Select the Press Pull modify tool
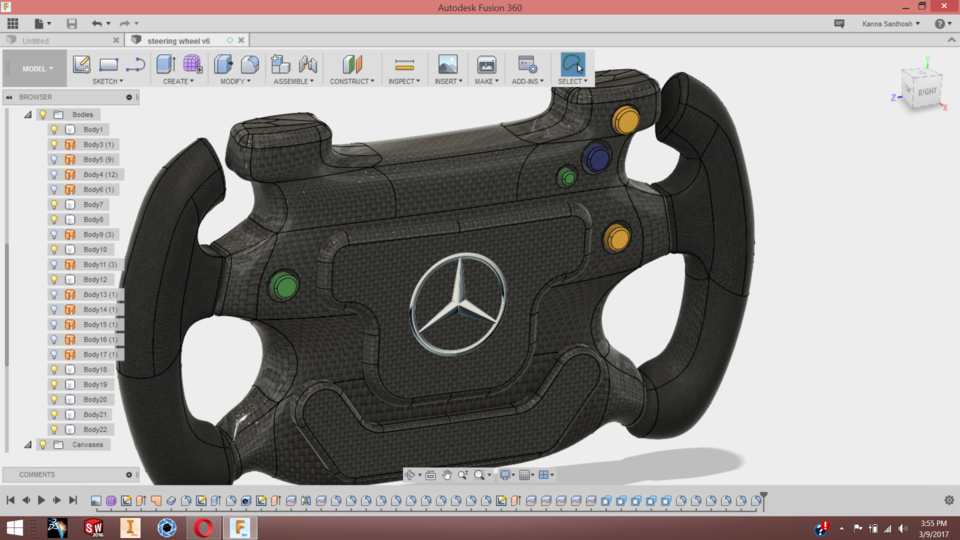960x540 pixels. tap(223, 64)
